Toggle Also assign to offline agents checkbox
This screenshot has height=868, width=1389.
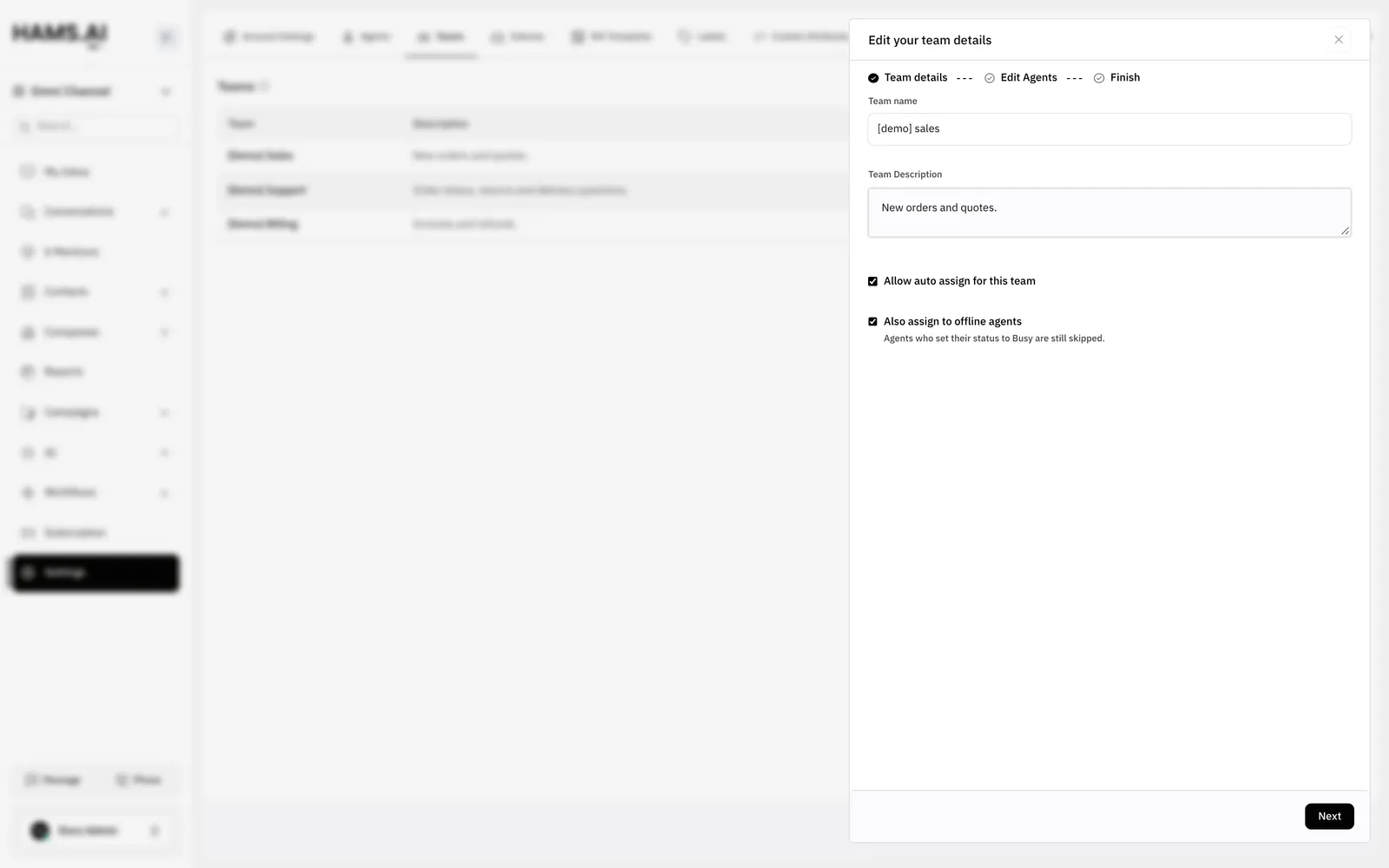point(872,321)
